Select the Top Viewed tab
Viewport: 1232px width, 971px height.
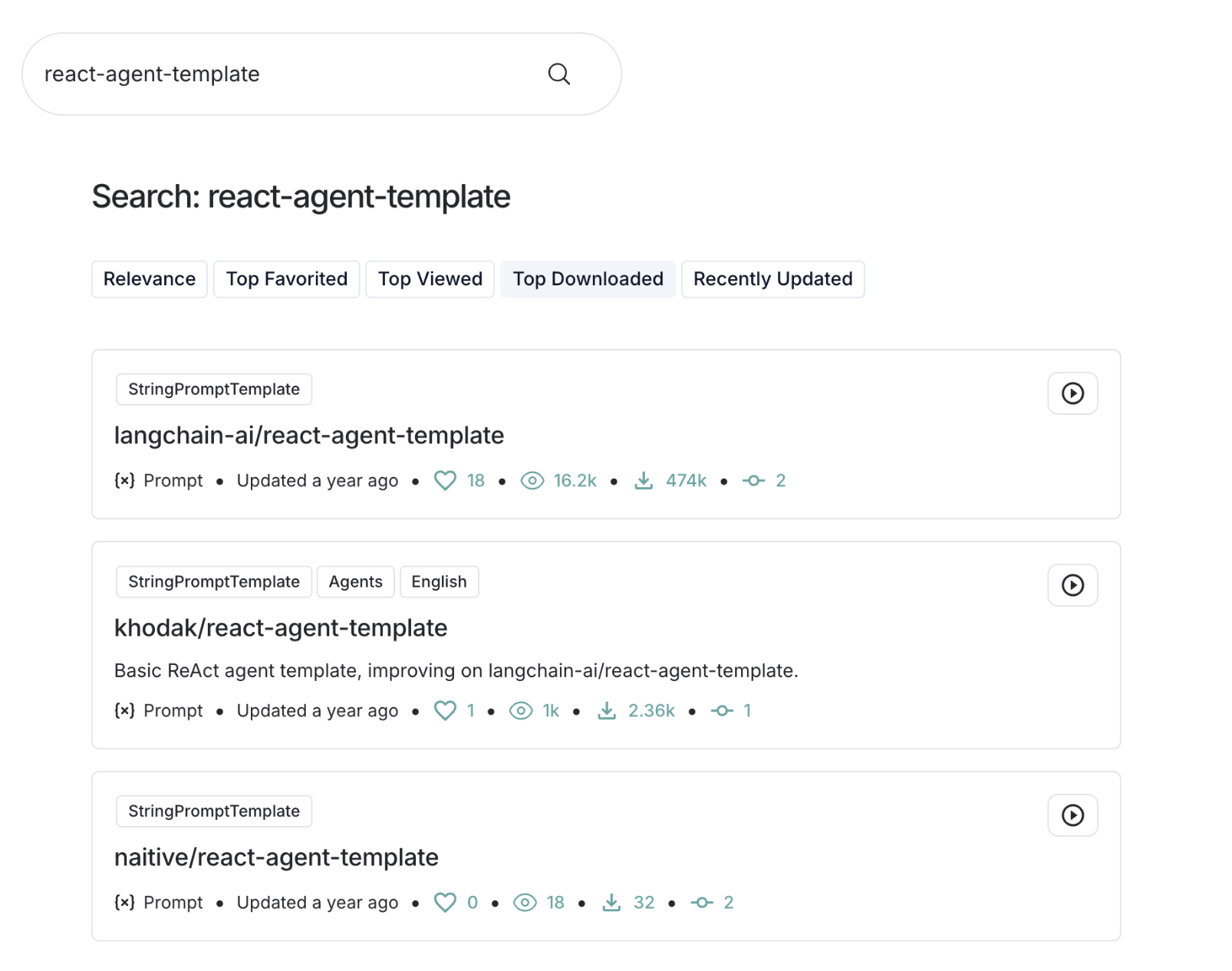pyautogui.click(x=430, y=279)
